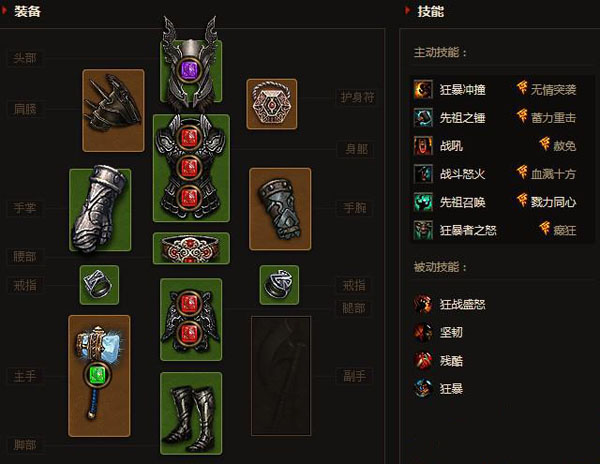This screenshot has width=600, height=464.
Task: Click the 狂暴冲撞 skill icon
Action: (x=423, y=90)
